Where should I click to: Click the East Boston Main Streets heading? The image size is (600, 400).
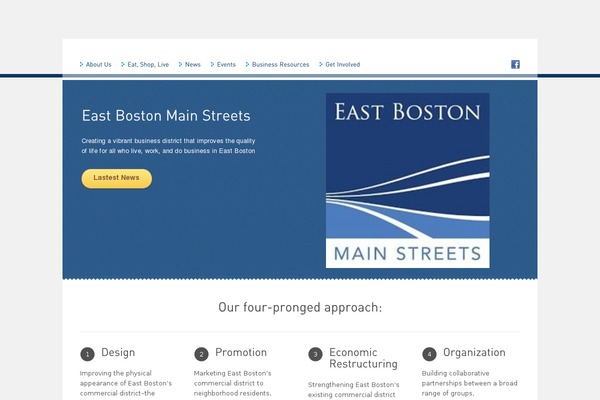tap(166, 116)
